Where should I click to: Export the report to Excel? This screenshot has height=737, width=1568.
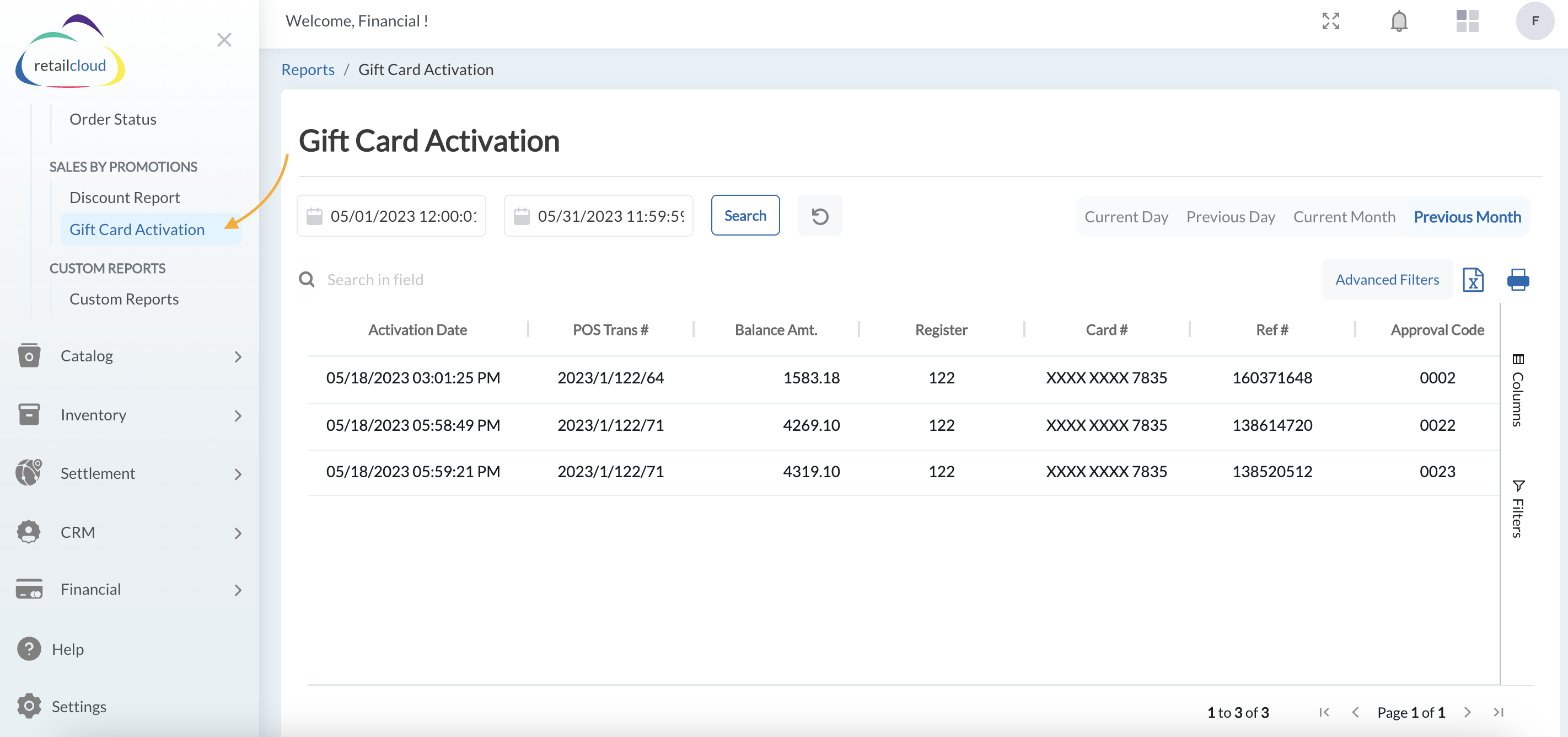[1473, 280]
